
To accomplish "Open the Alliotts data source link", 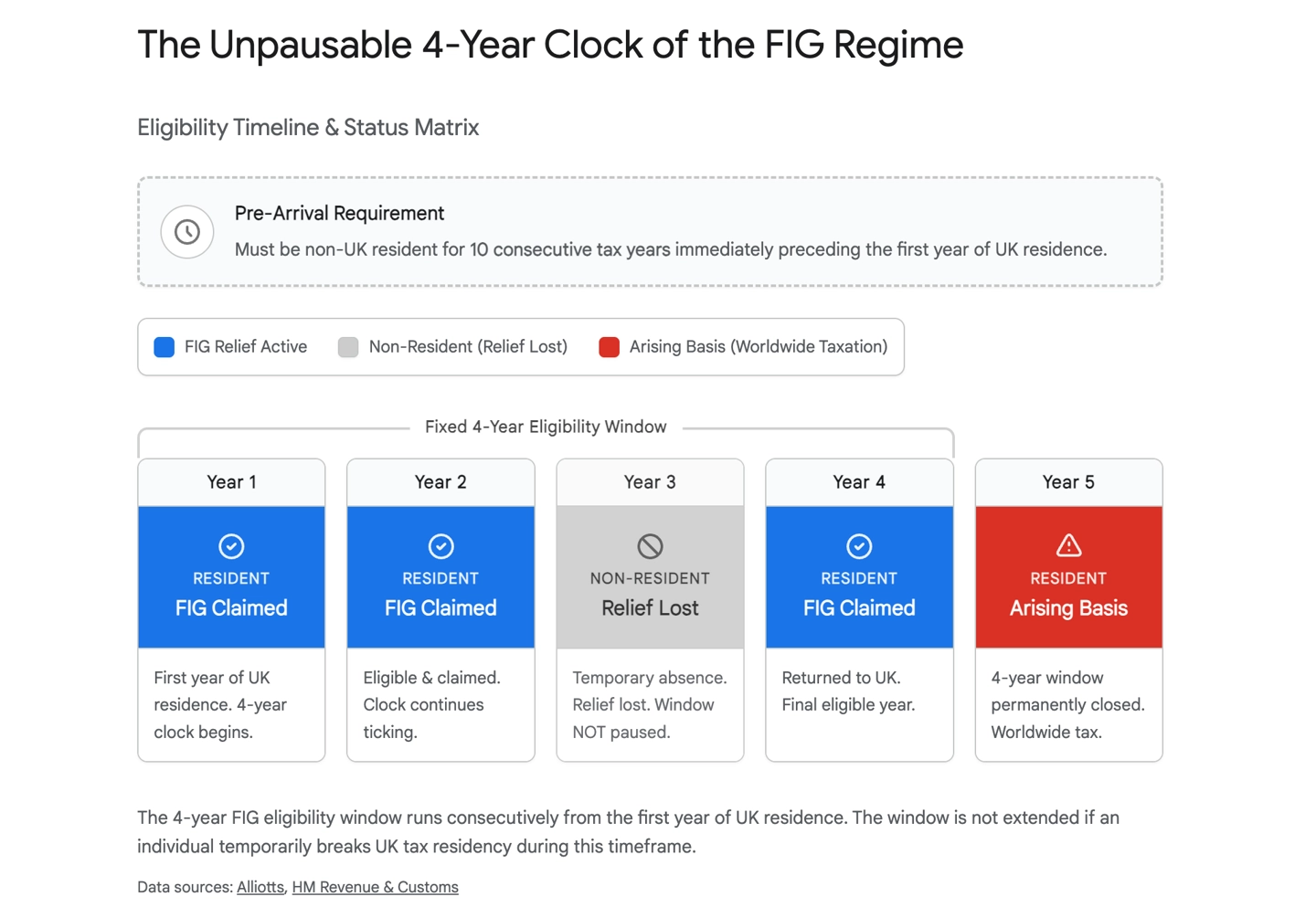I will click(260, 887).
